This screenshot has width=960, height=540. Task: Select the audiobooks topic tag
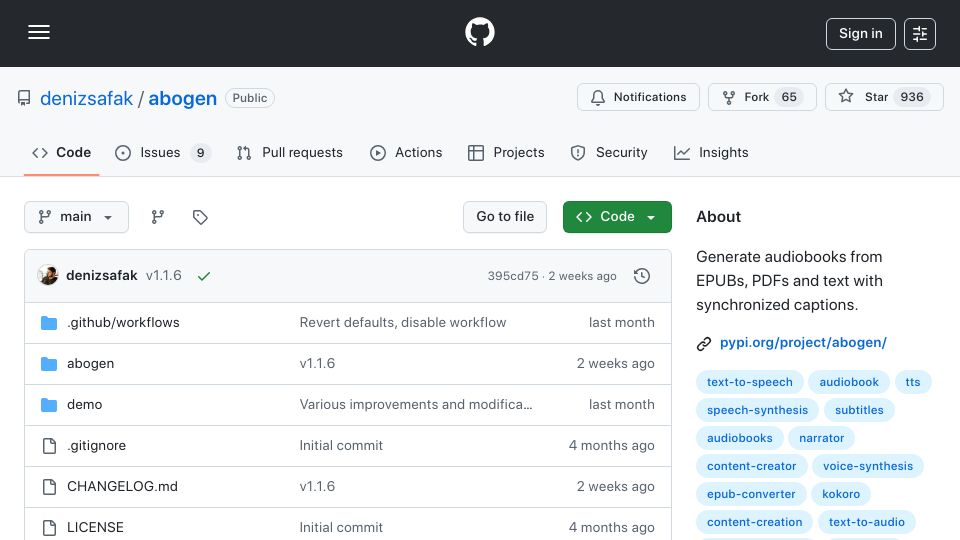point(740,438)
